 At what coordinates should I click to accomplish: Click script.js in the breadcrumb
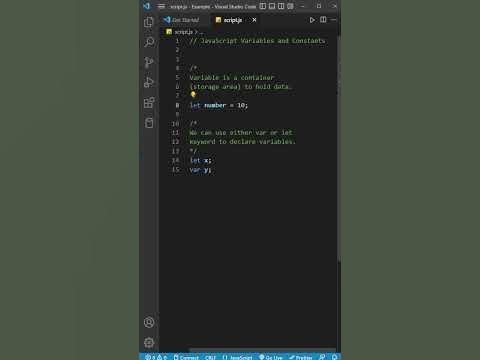183,32
